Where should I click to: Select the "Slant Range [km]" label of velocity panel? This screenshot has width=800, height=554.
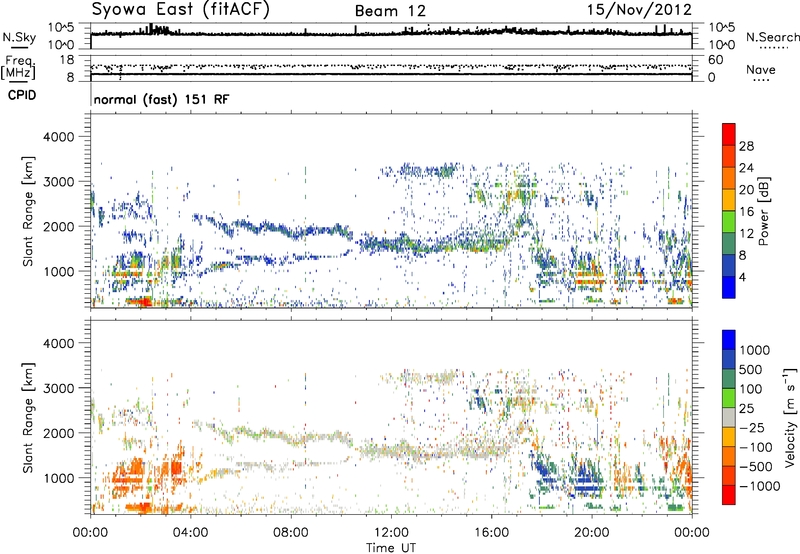(x=28, y=417)
